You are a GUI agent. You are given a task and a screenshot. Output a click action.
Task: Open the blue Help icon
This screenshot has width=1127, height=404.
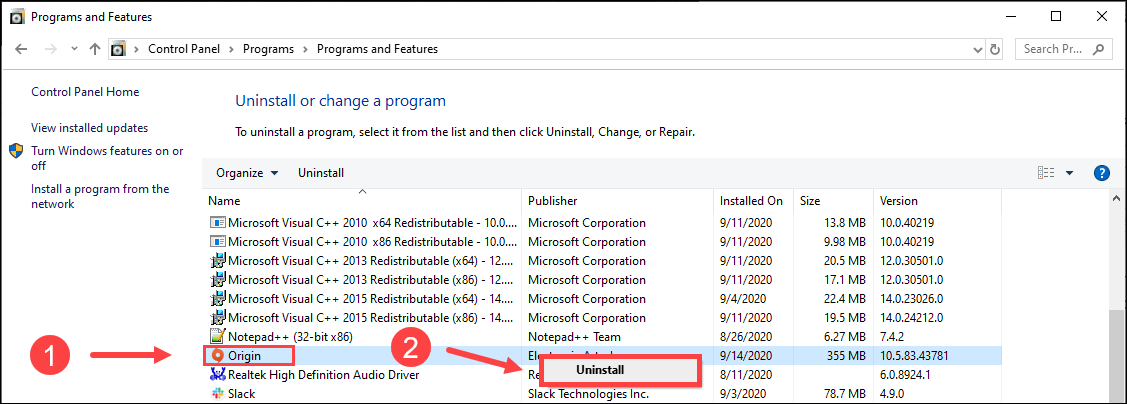pos(1101,173)
